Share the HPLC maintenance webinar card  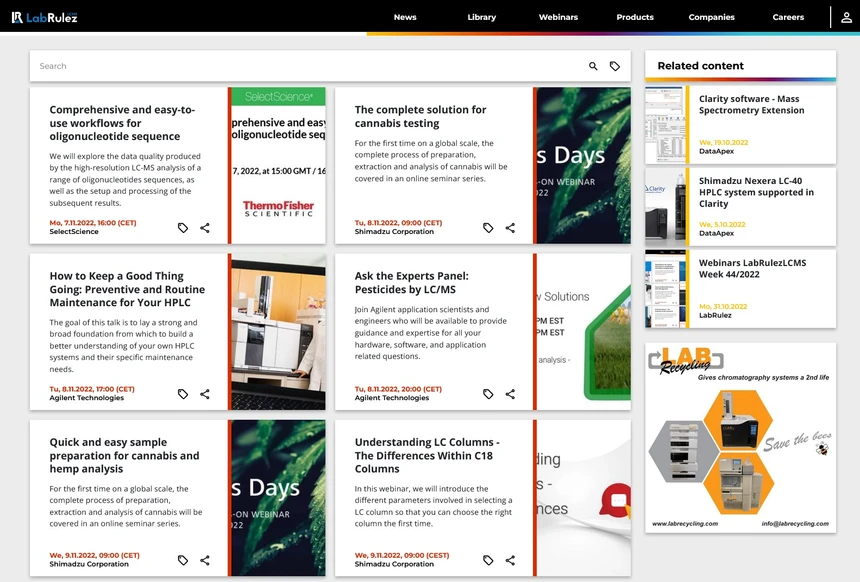pyautogui.click(x=205, y=394)
